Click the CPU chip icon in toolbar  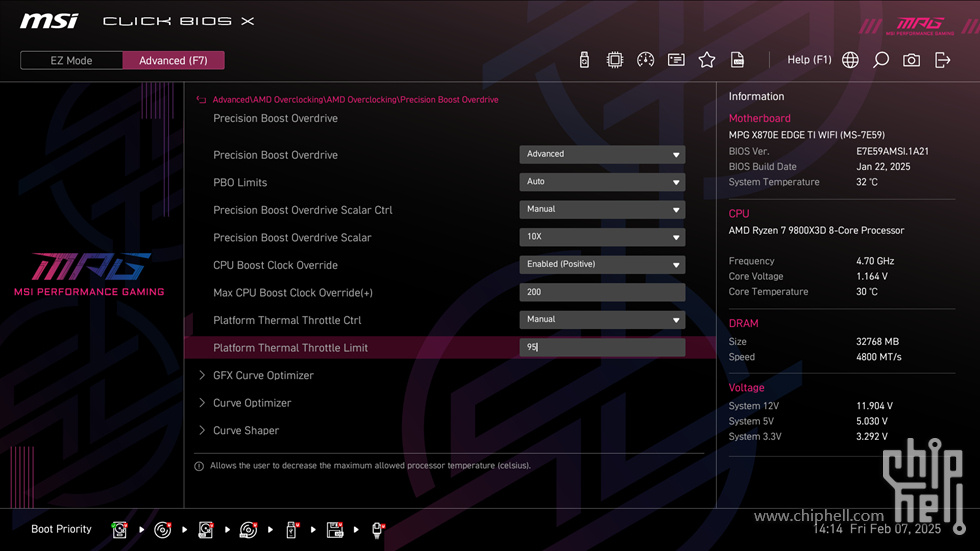pyautogui.click(x=614, y=60)
